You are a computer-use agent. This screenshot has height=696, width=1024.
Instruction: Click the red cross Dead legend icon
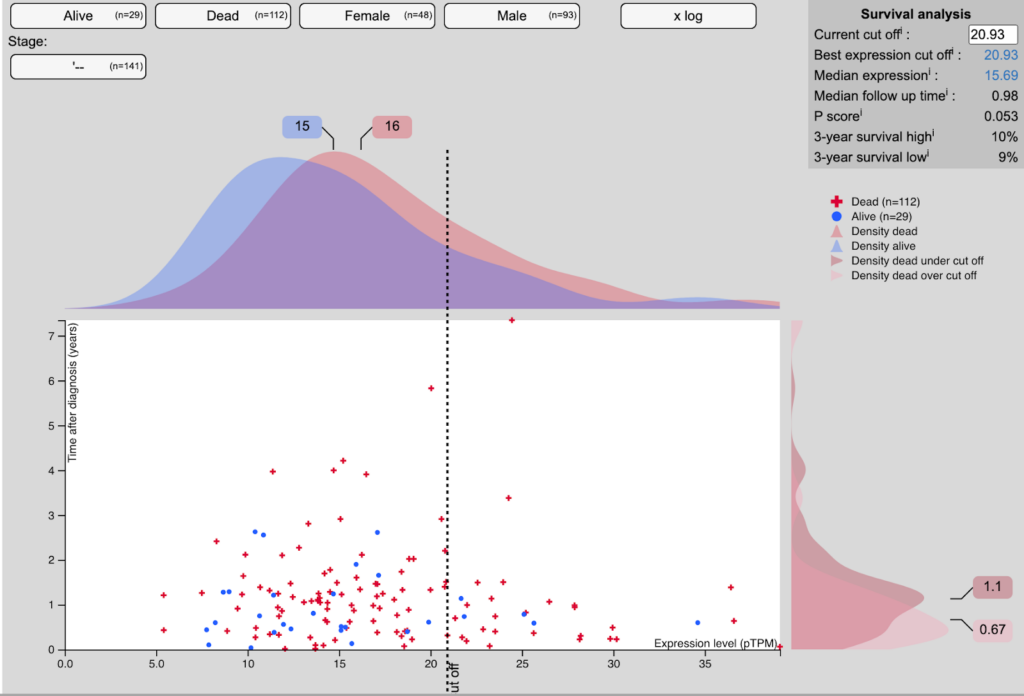coord(838,201)
